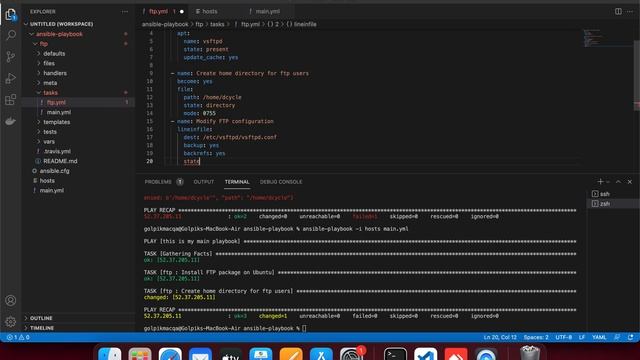Open the Explorer view in activity bar
This screenshot has width=640, height=360.
tap(11, 15)
